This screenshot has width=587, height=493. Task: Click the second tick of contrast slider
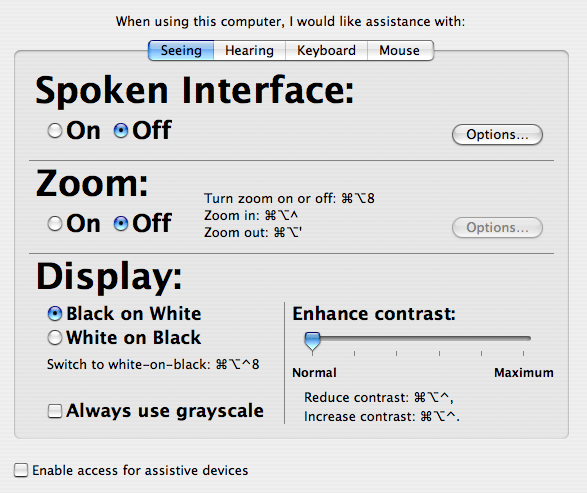[x=355, y=353]
